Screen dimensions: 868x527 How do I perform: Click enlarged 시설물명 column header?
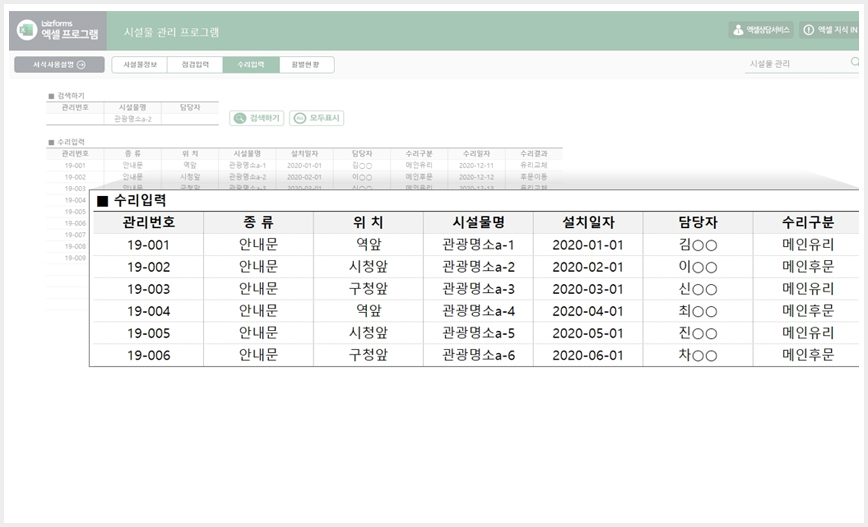478,223
